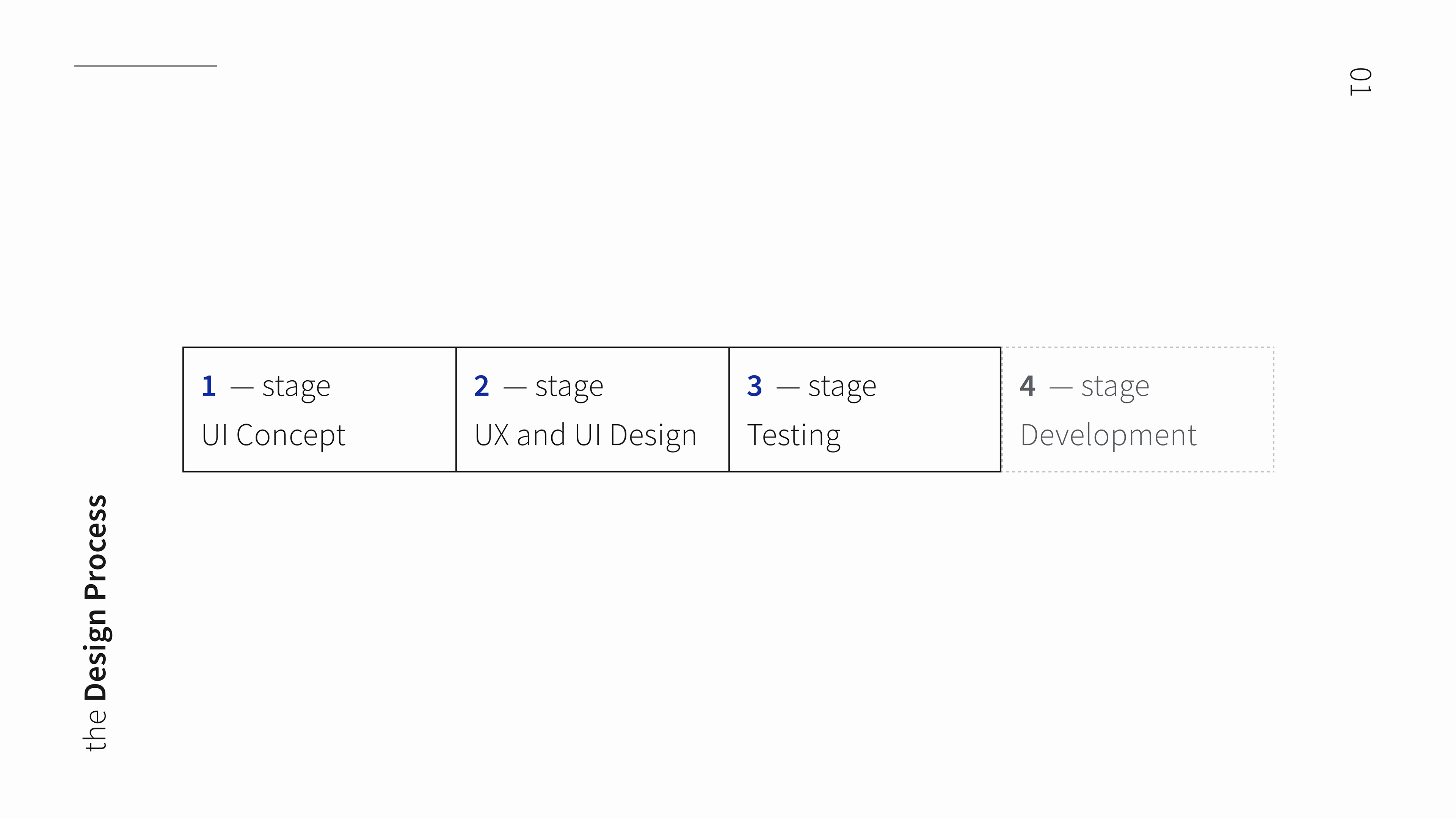Click the word "stage" beside number 1
This screenshot has width=1456, height=819.
click(x=296, y=388)
